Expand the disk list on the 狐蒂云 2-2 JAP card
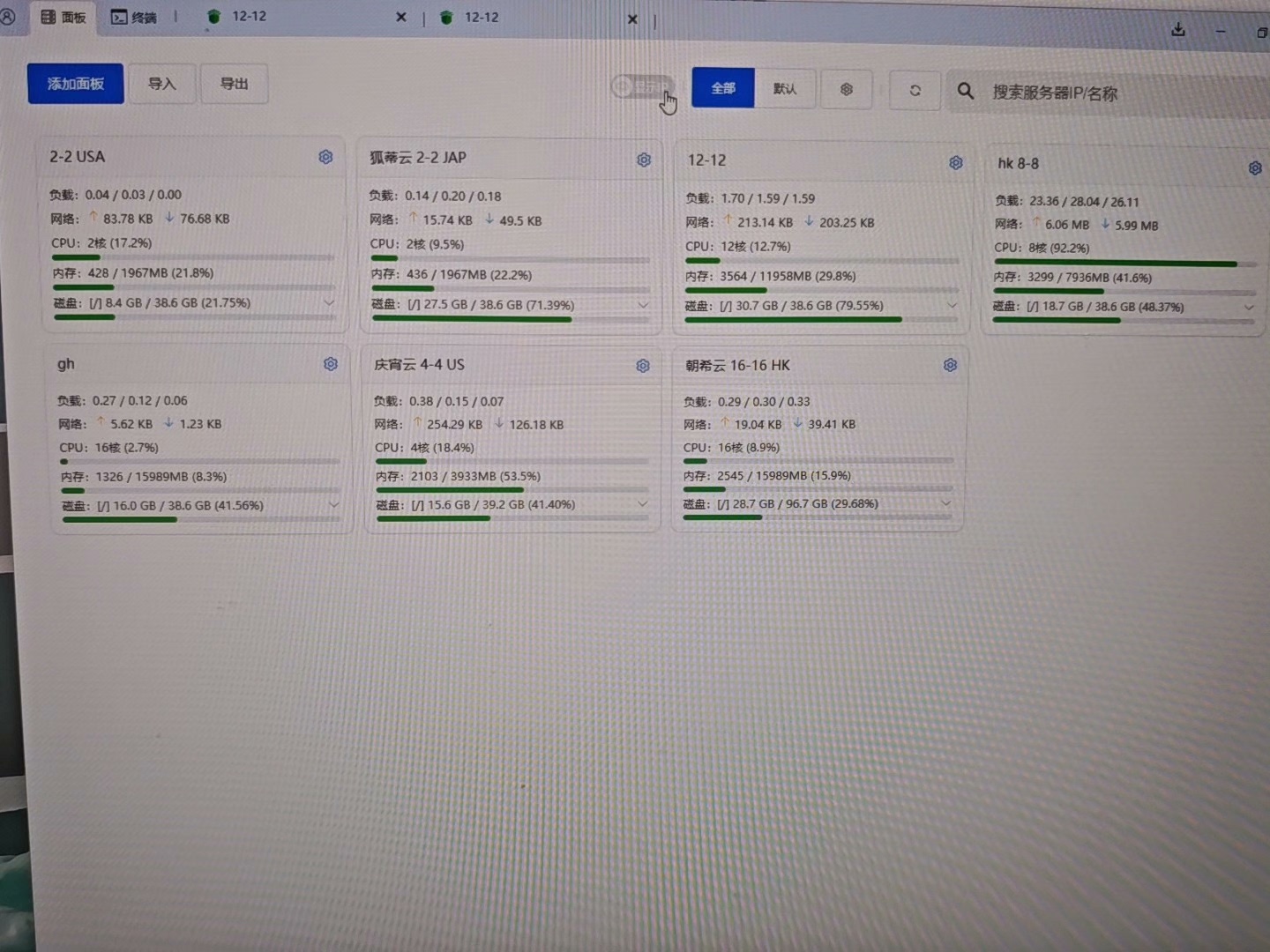This screenshot has height=952, width=1270. (x=644, y=305)
